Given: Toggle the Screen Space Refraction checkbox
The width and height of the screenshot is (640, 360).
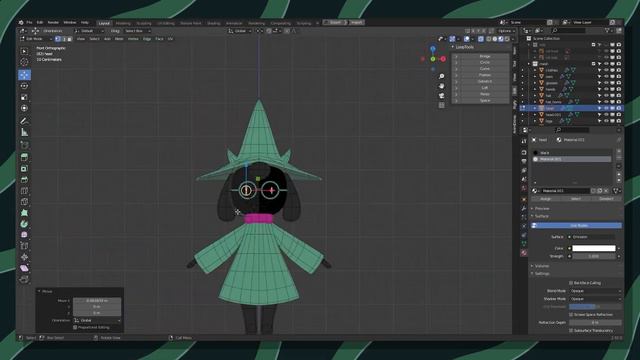Looking at the screenshot, I should (571, 315).
